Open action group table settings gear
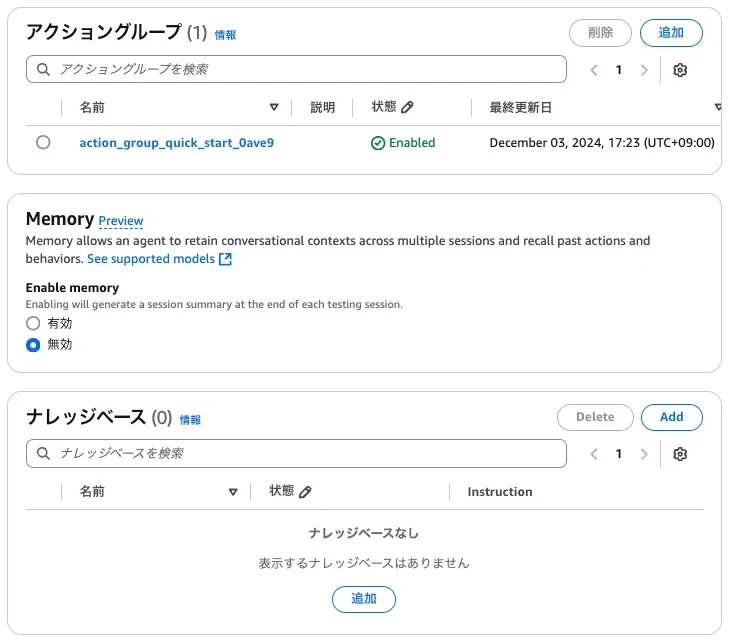731x642 pixels. 680,70
